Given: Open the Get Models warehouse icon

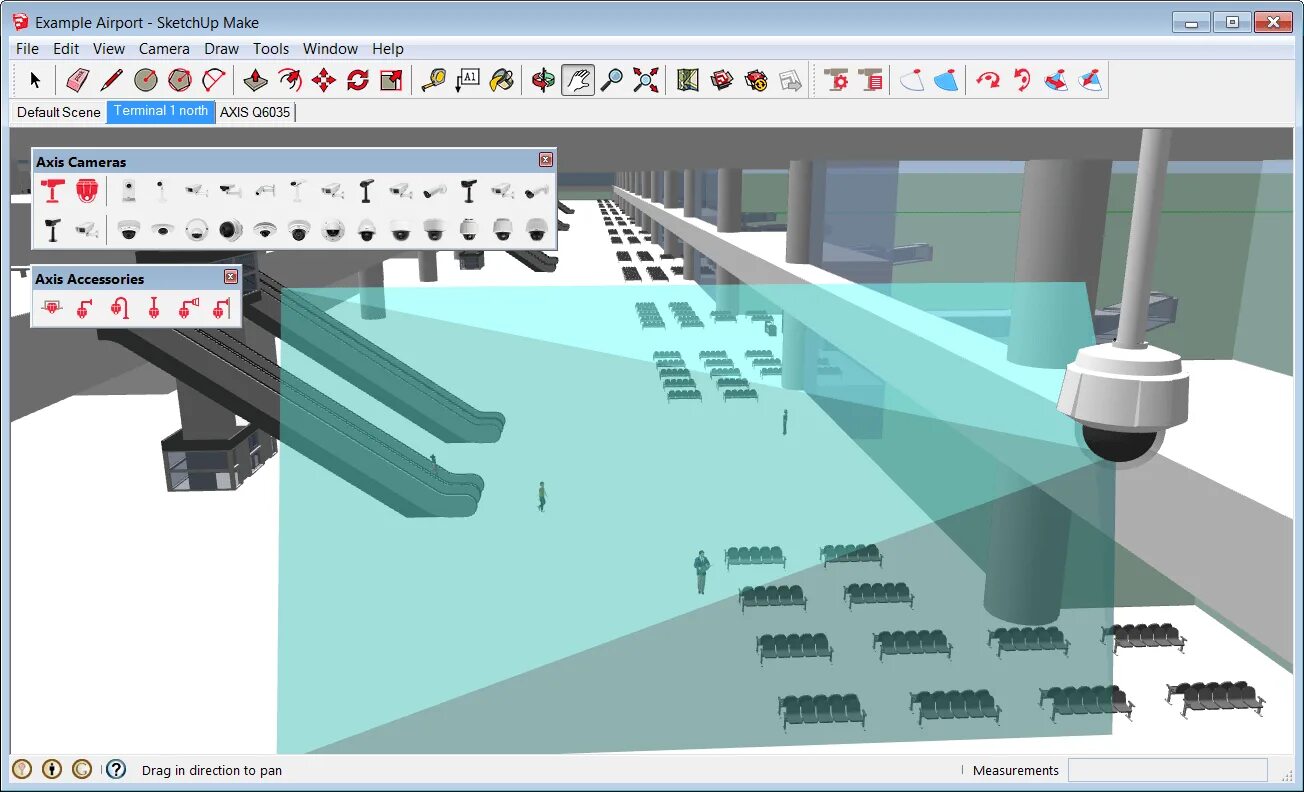Looking at the screenshot, I should click(x=722, y=80).
